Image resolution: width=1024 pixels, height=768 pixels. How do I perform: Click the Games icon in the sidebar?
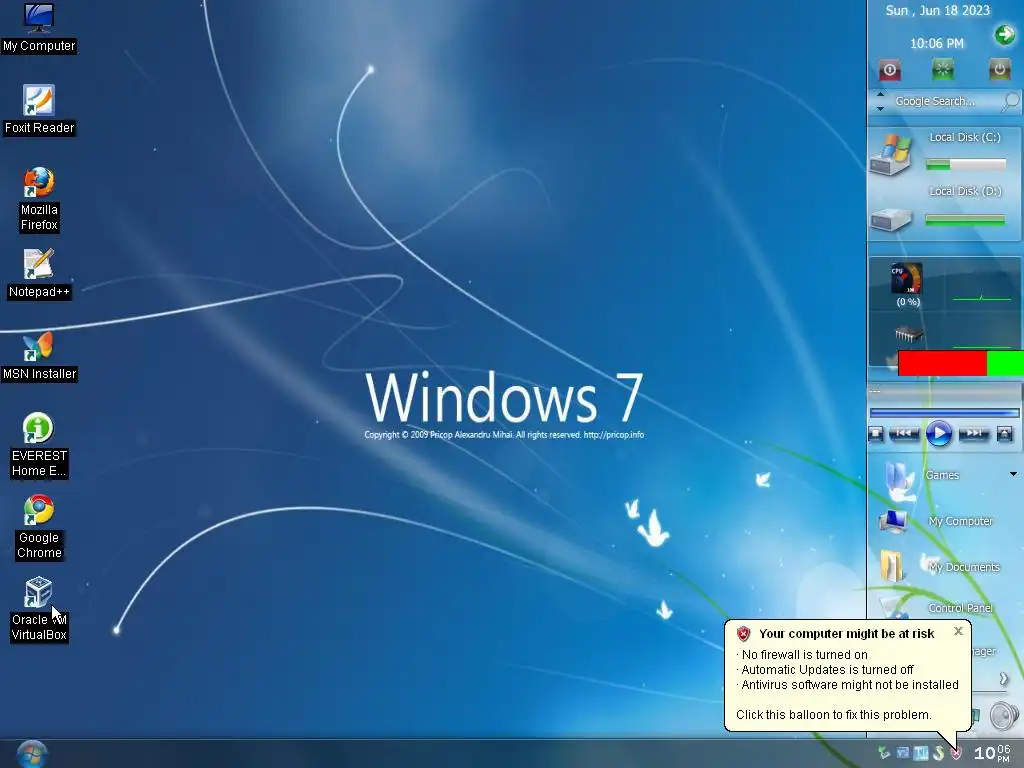pyautogui.click(x=901, y=480)
